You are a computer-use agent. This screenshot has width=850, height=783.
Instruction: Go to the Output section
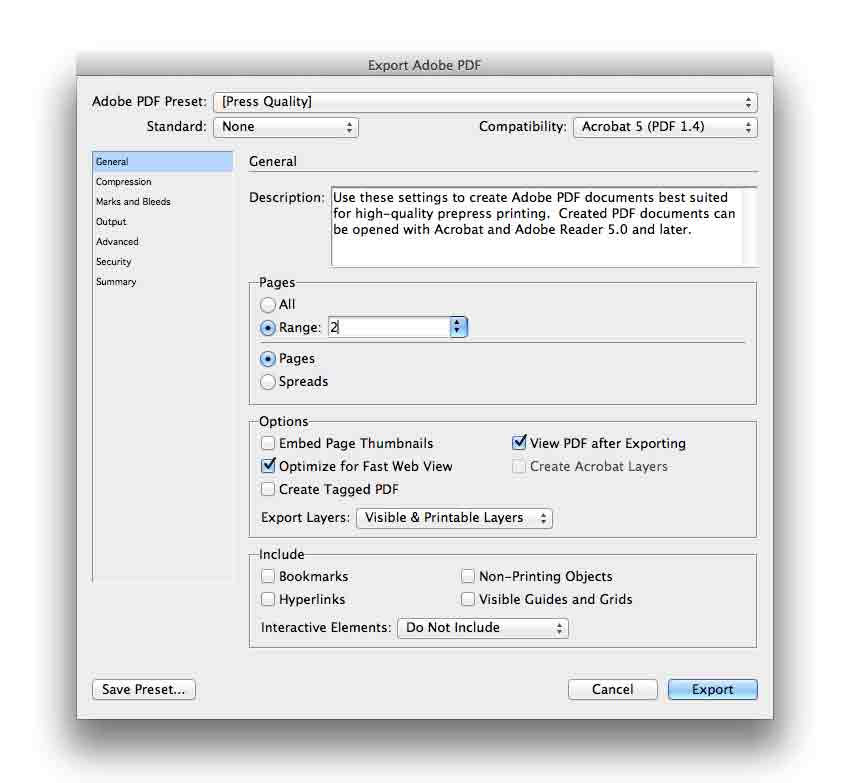point(163,222)
